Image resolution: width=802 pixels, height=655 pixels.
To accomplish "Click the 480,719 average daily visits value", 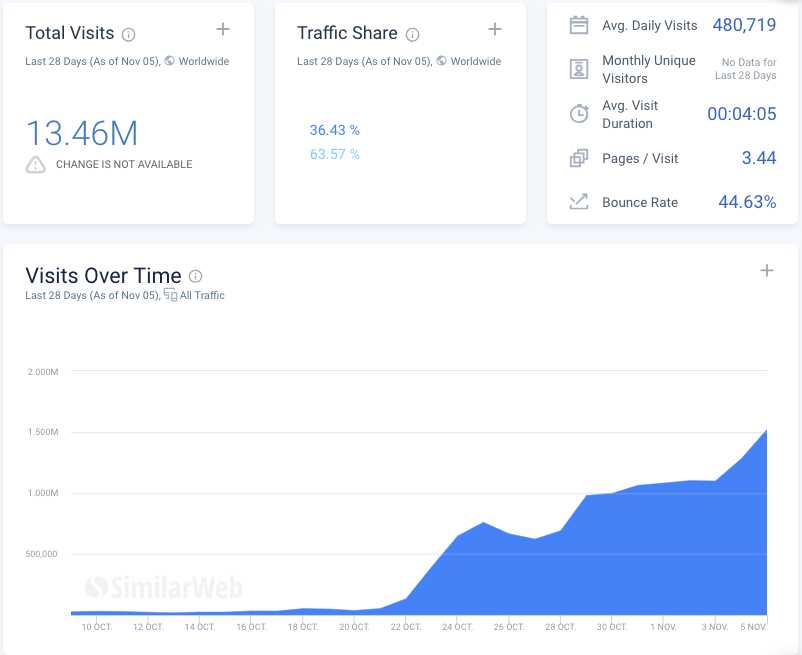I will (744, 25).
